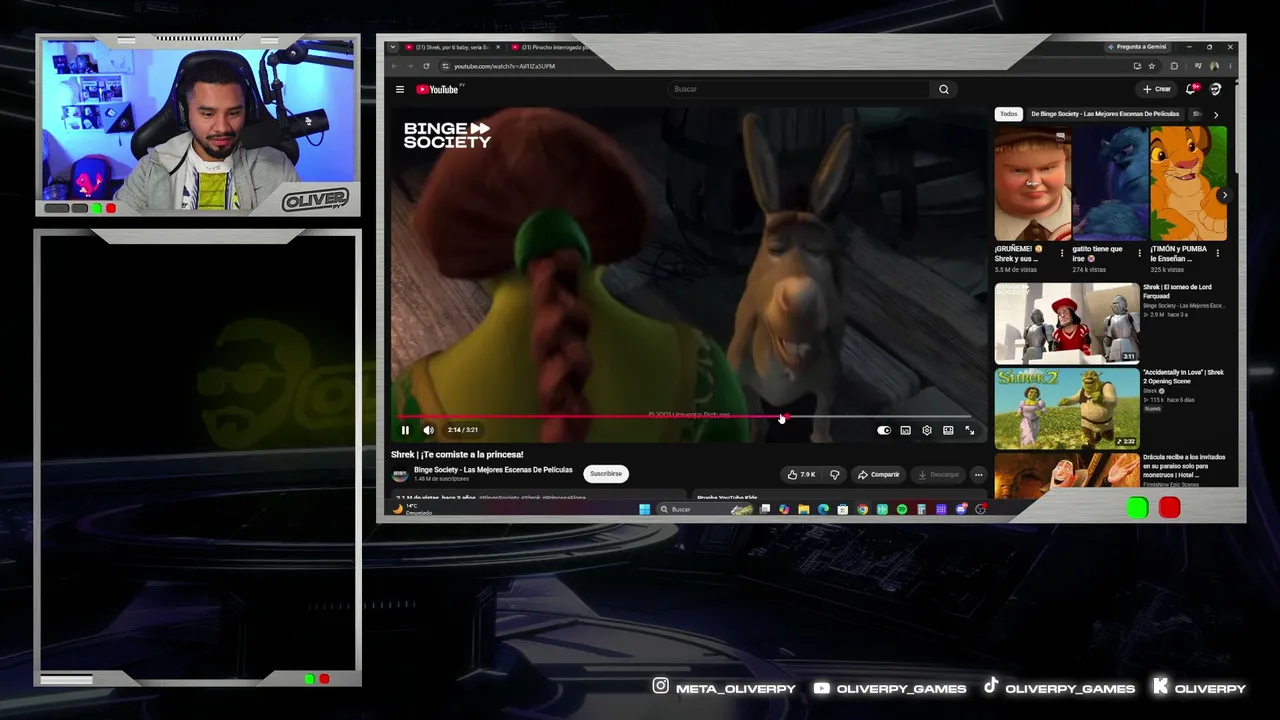Dislike the Shrek video
The width and height of the screenshot is (1280, 720).
pos(835,474)
